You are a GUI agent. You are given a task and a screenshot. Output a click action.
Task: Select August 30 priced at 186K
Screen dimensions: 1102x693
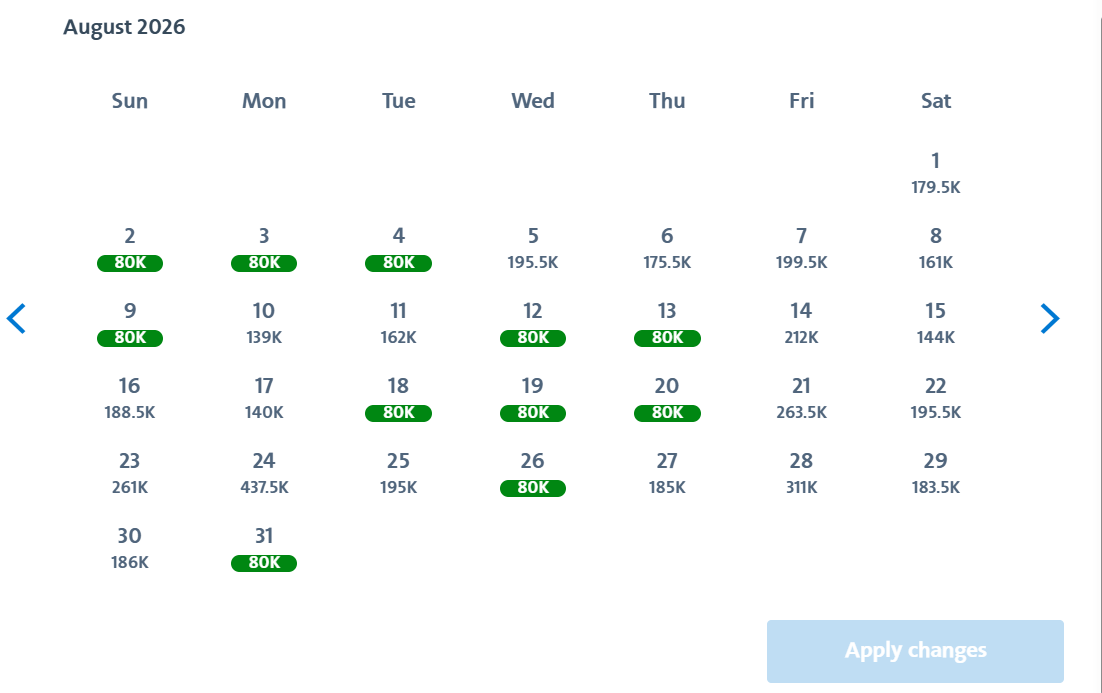(130, 548)
